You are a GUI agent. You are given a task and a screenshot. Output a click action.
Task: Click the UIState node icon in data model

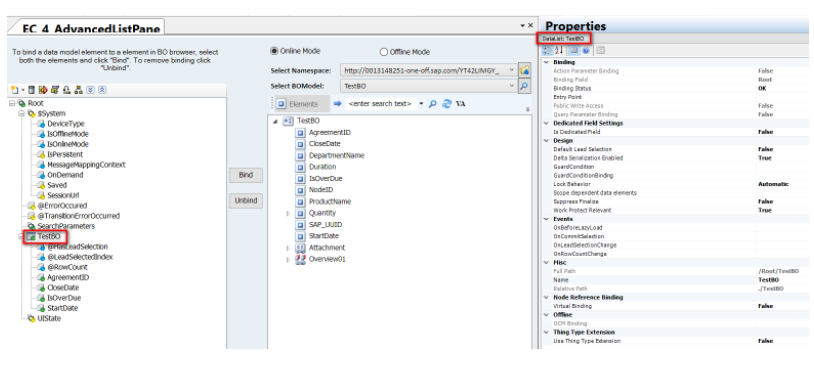31,319
